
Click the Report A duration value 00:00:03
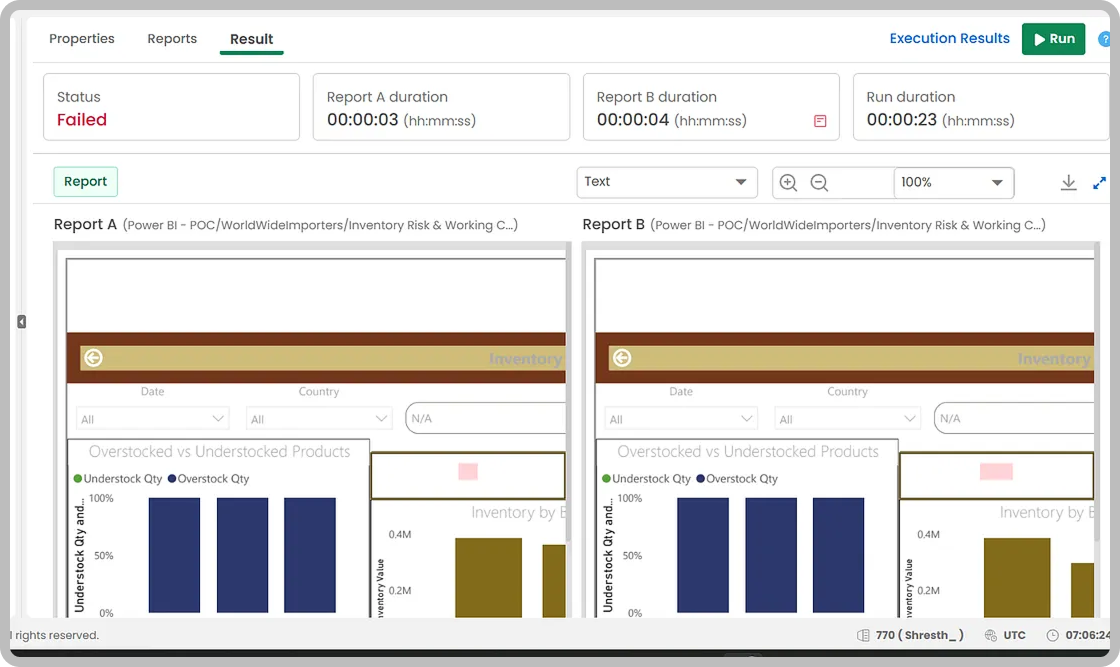(363, 120)
